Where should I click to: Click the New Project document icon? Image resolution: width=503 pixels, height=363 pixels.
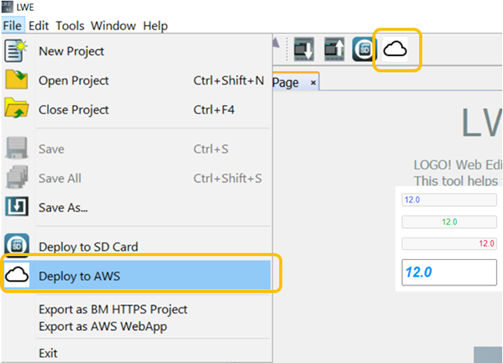click(x=16, y=51)
